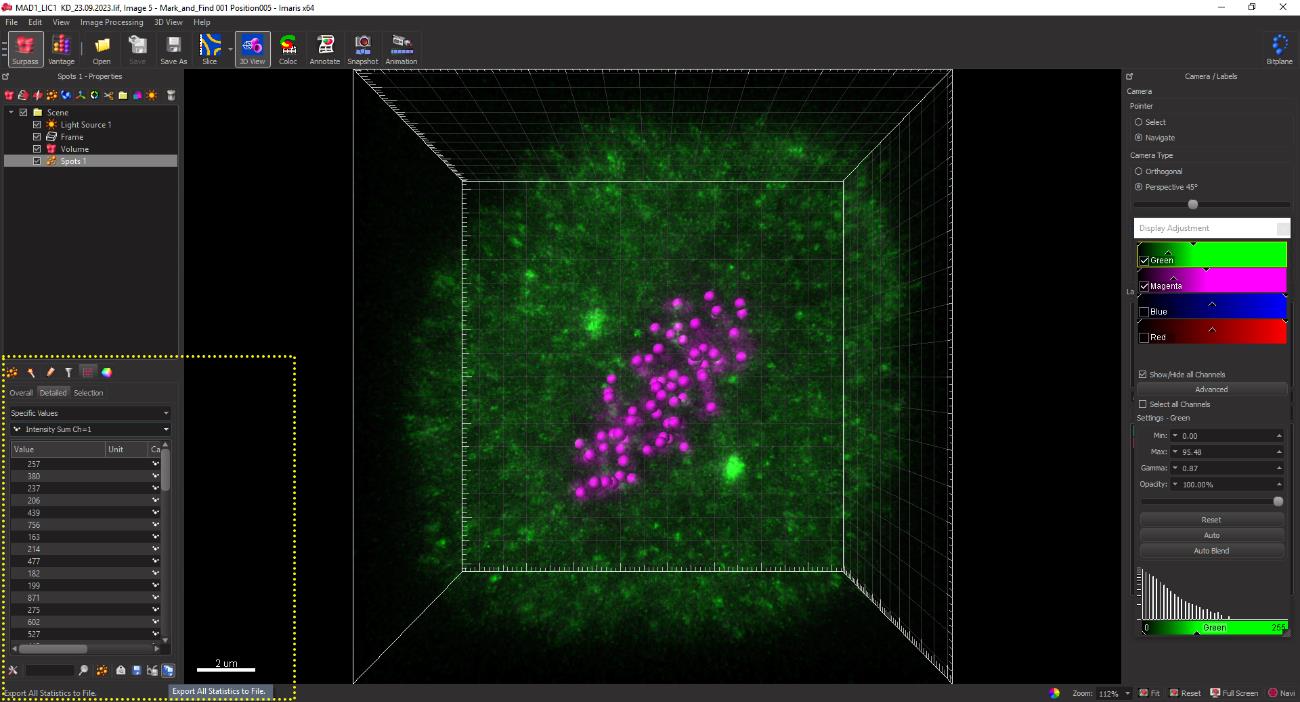Click Export All Statistics to File icon
1300x702 pixels.
(168, 670)
